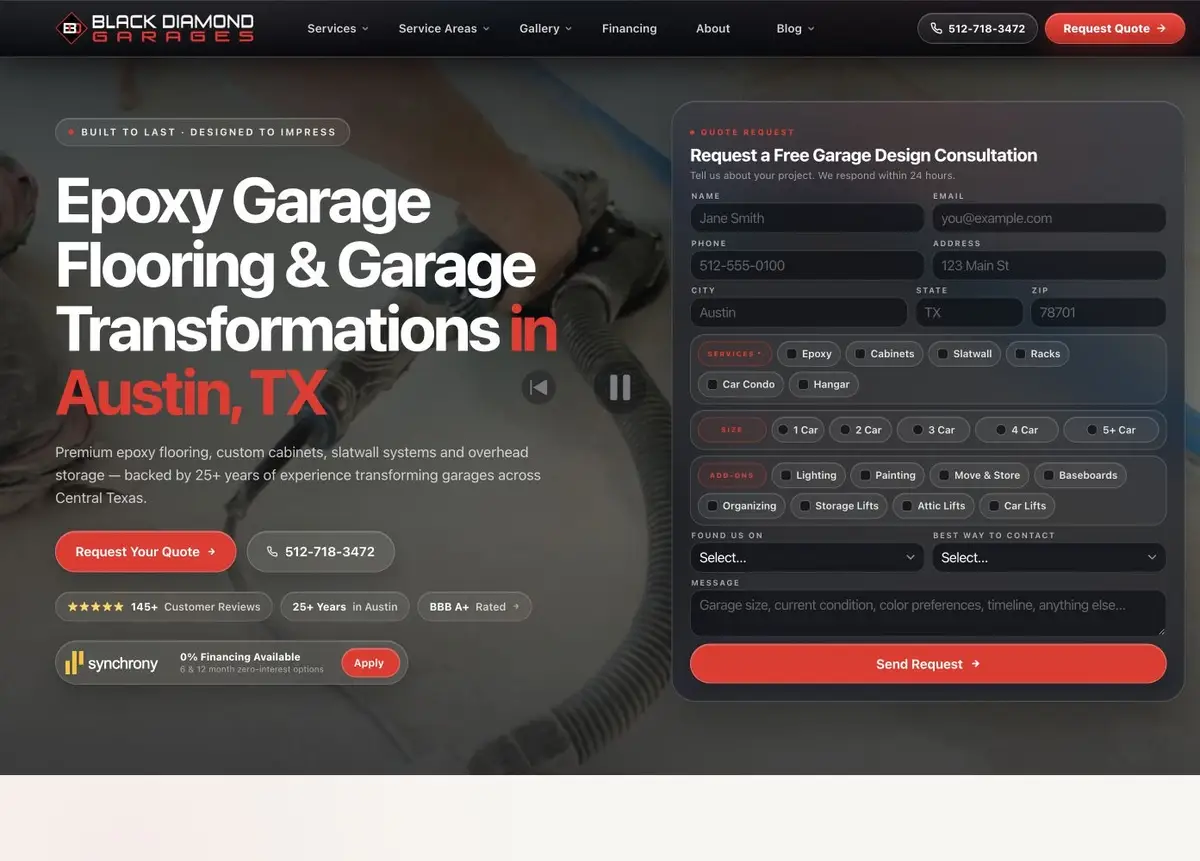Expand the Service Areas menu
1200x861 pixels.
[444, 28]
